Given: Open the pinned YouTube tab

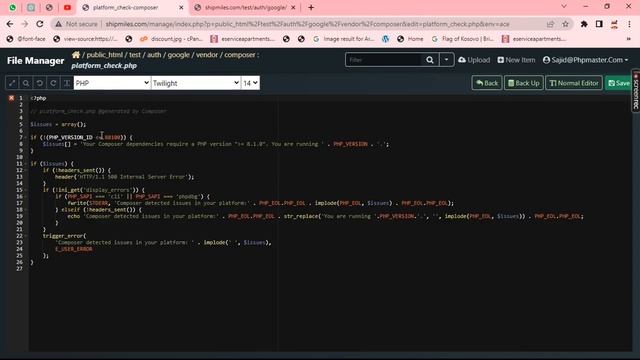Looking at the screenshot, I should (67, 7).
